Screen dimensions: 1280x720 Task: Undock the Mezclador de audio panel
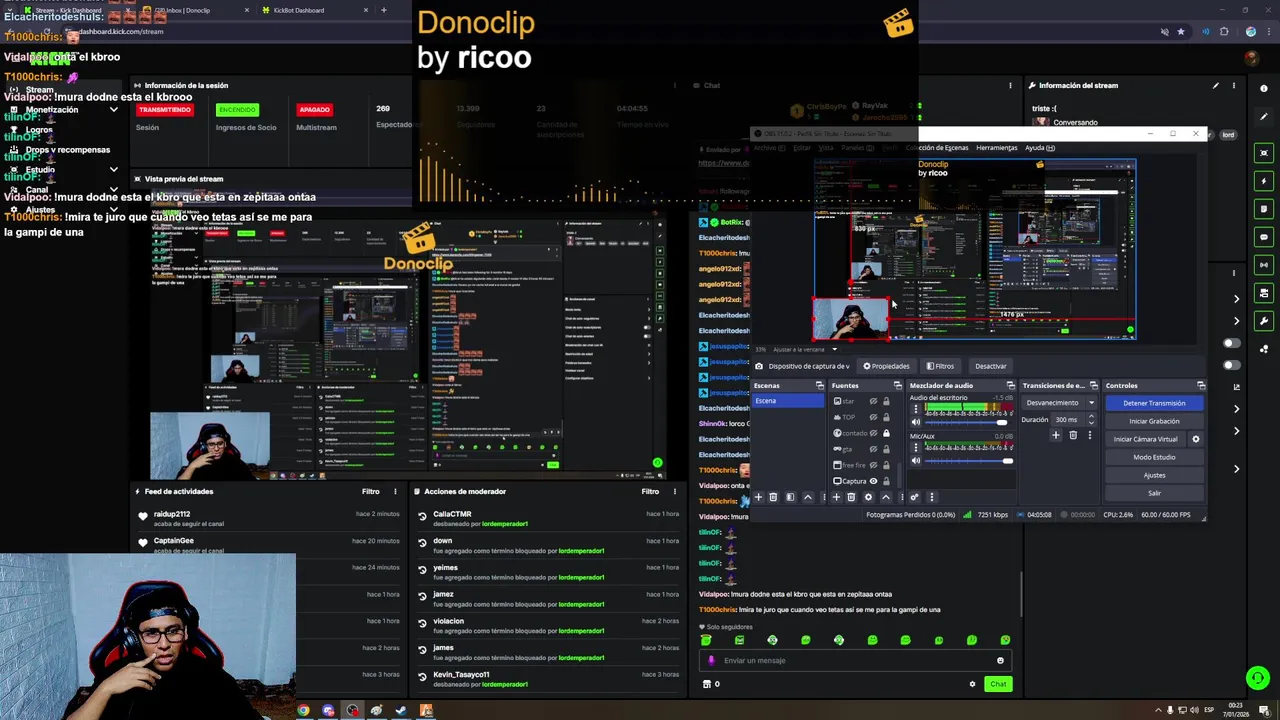point(1010,385)
